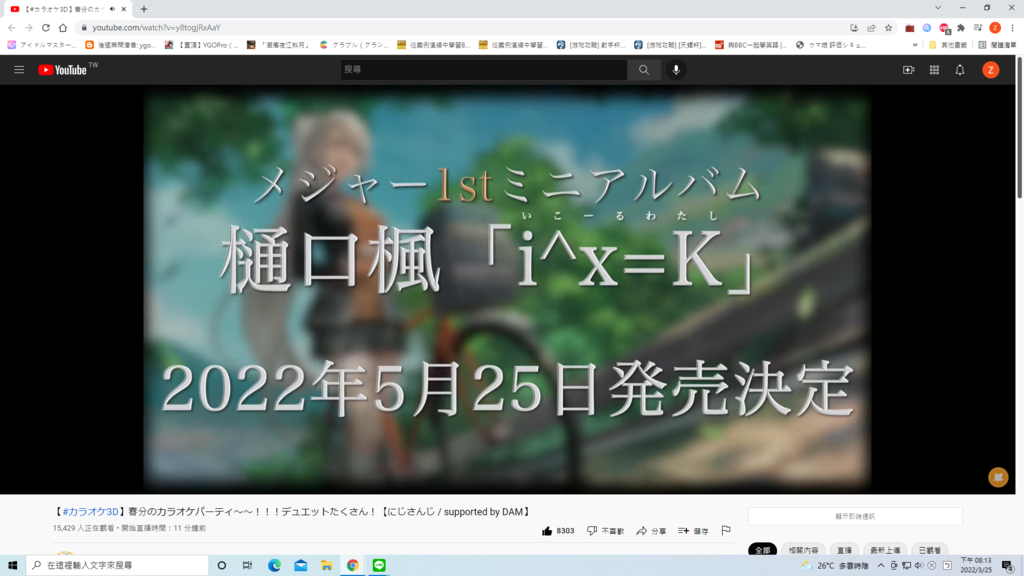
Task: Show hidden system tray icons
Action: click(x=881, y=566)
